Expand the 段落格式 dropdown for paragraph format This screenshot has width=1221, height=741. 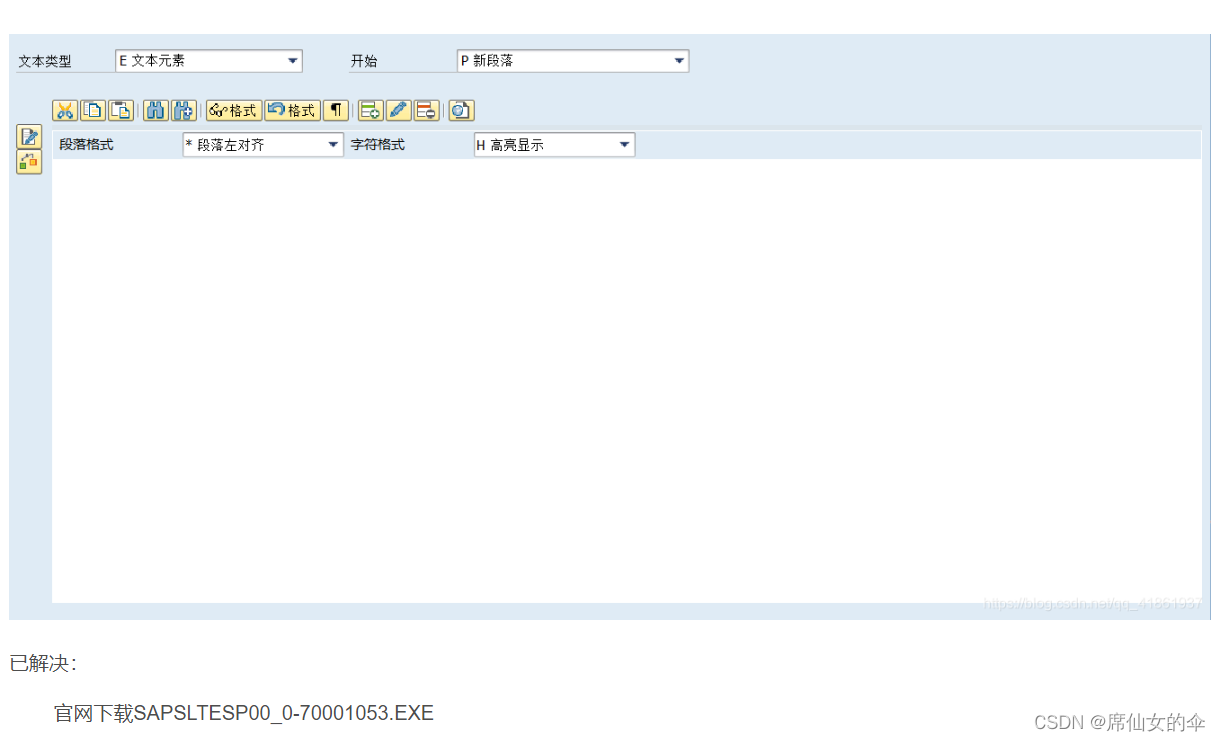pos(333,144)
